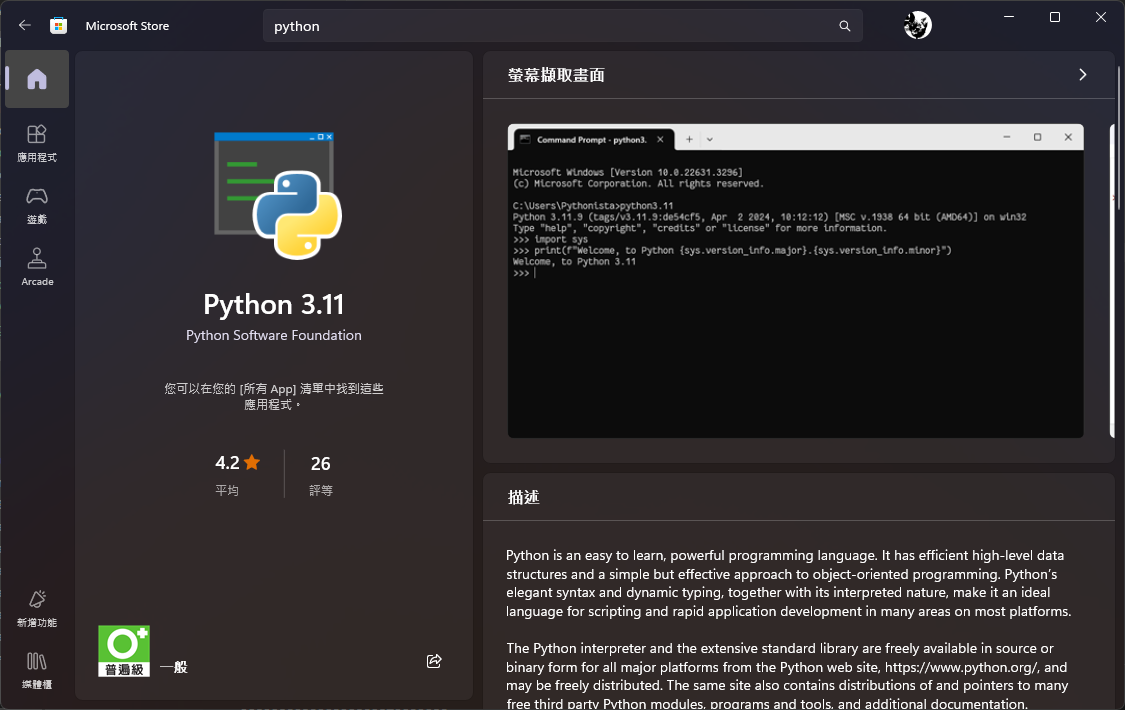Screen dimensions: 1125x710
Task: Click the 4.2 star average rating
Action: point(237,463)
